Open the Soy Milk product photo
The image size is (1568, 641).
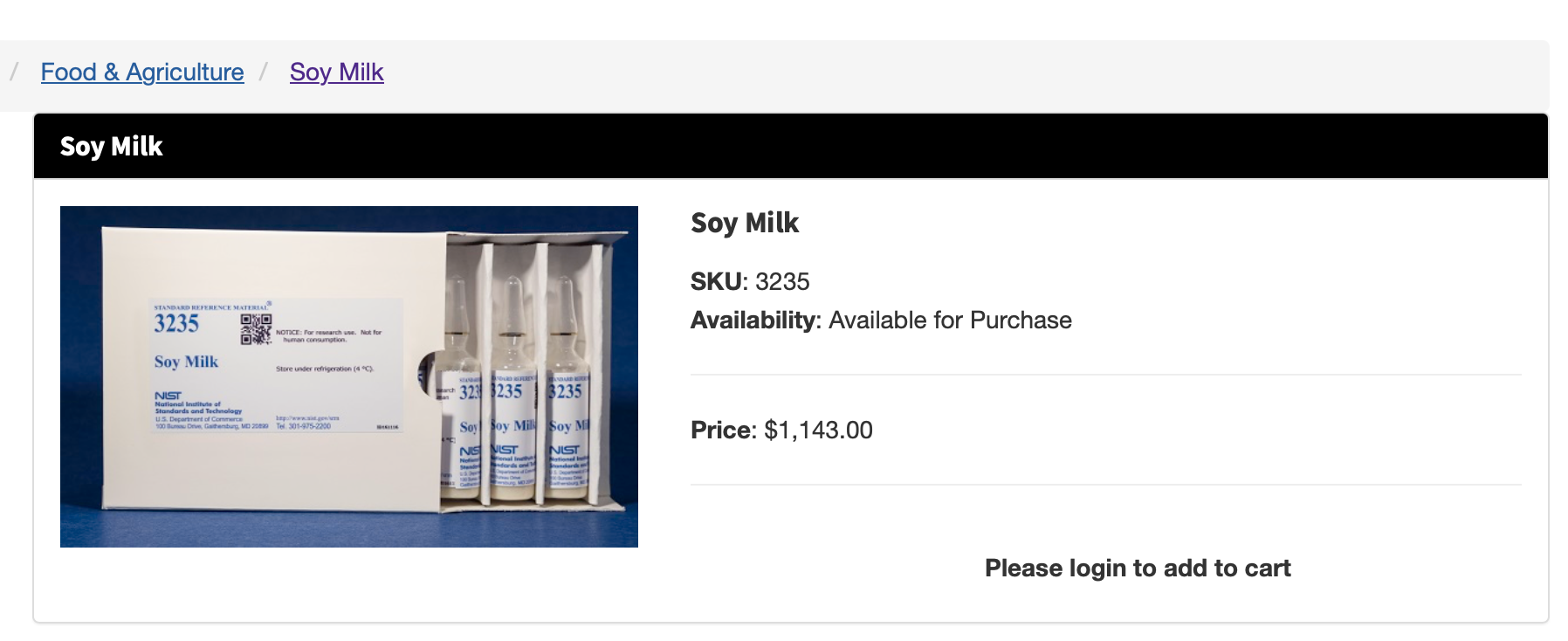click(349, 376)
